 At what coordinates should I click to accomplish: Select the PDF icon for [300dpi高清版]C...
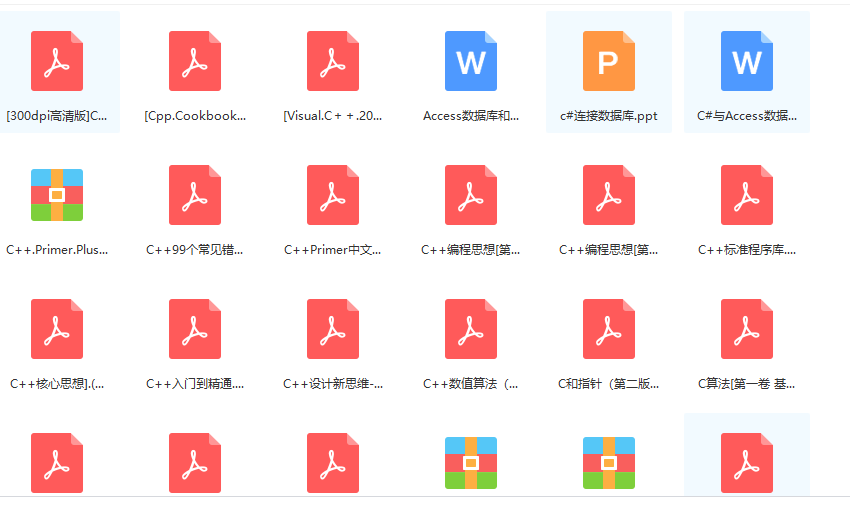tap(57, 61)
